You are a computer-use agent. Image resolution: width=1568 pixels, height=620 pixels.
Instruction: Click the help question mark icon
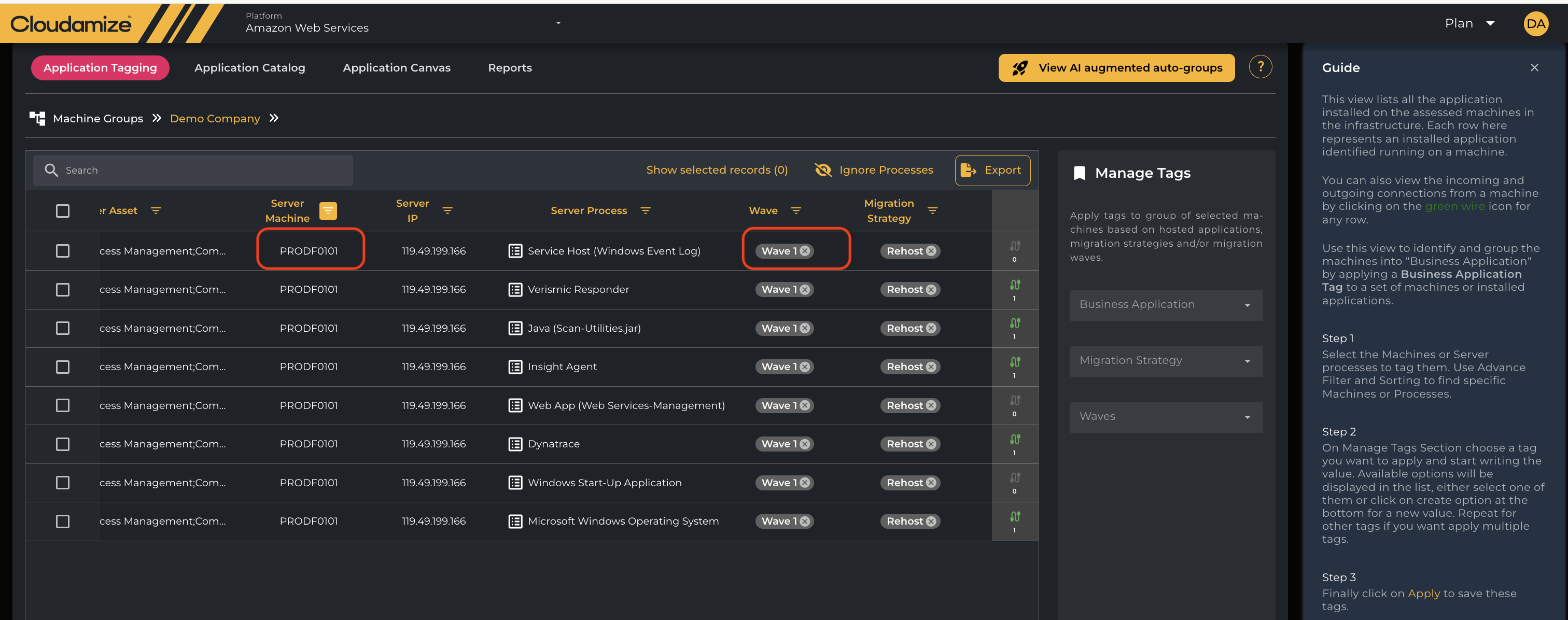point(1260,67)
